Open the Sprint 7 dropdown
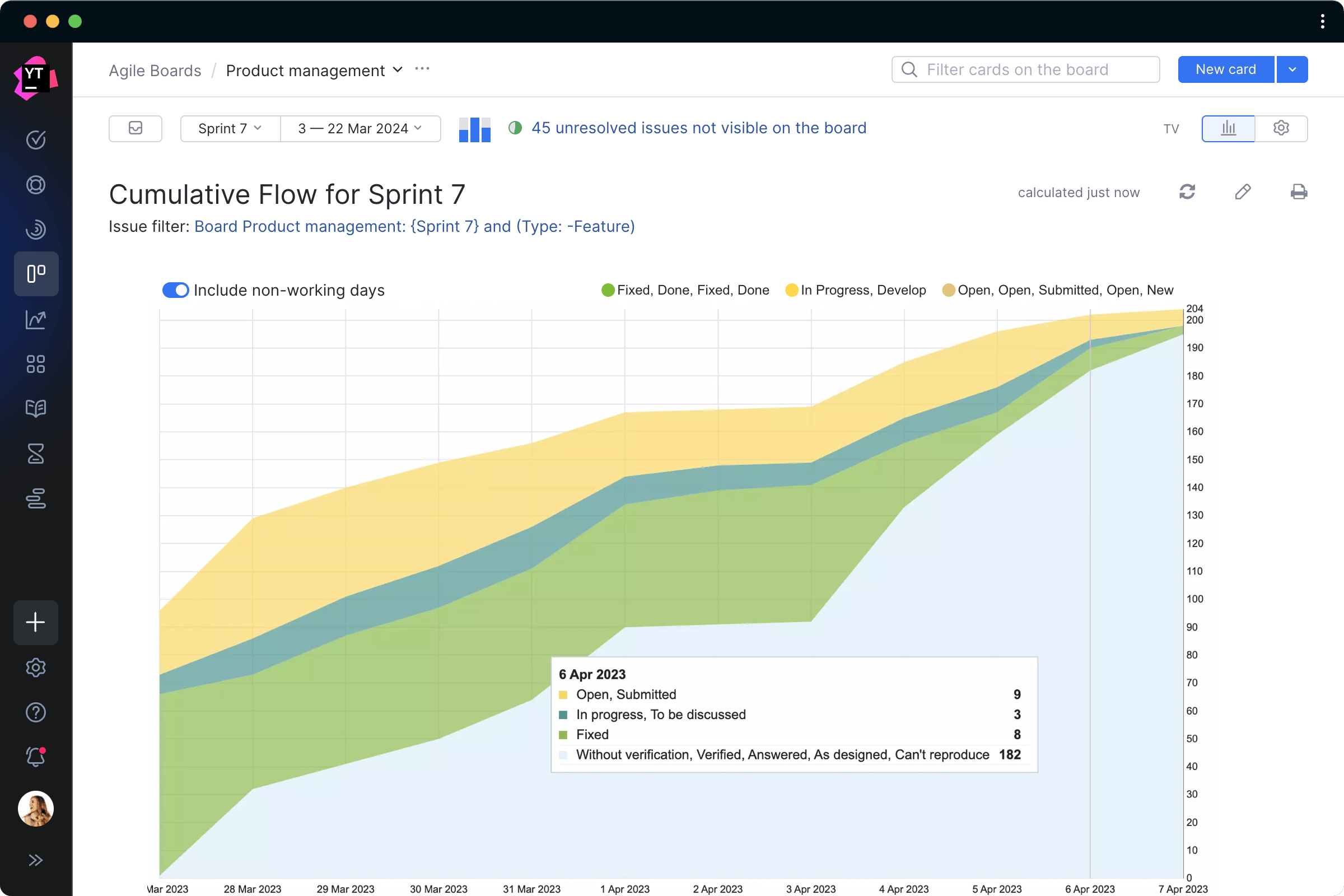The height and width of the screenshot is (896, 1344). point(229,128)
